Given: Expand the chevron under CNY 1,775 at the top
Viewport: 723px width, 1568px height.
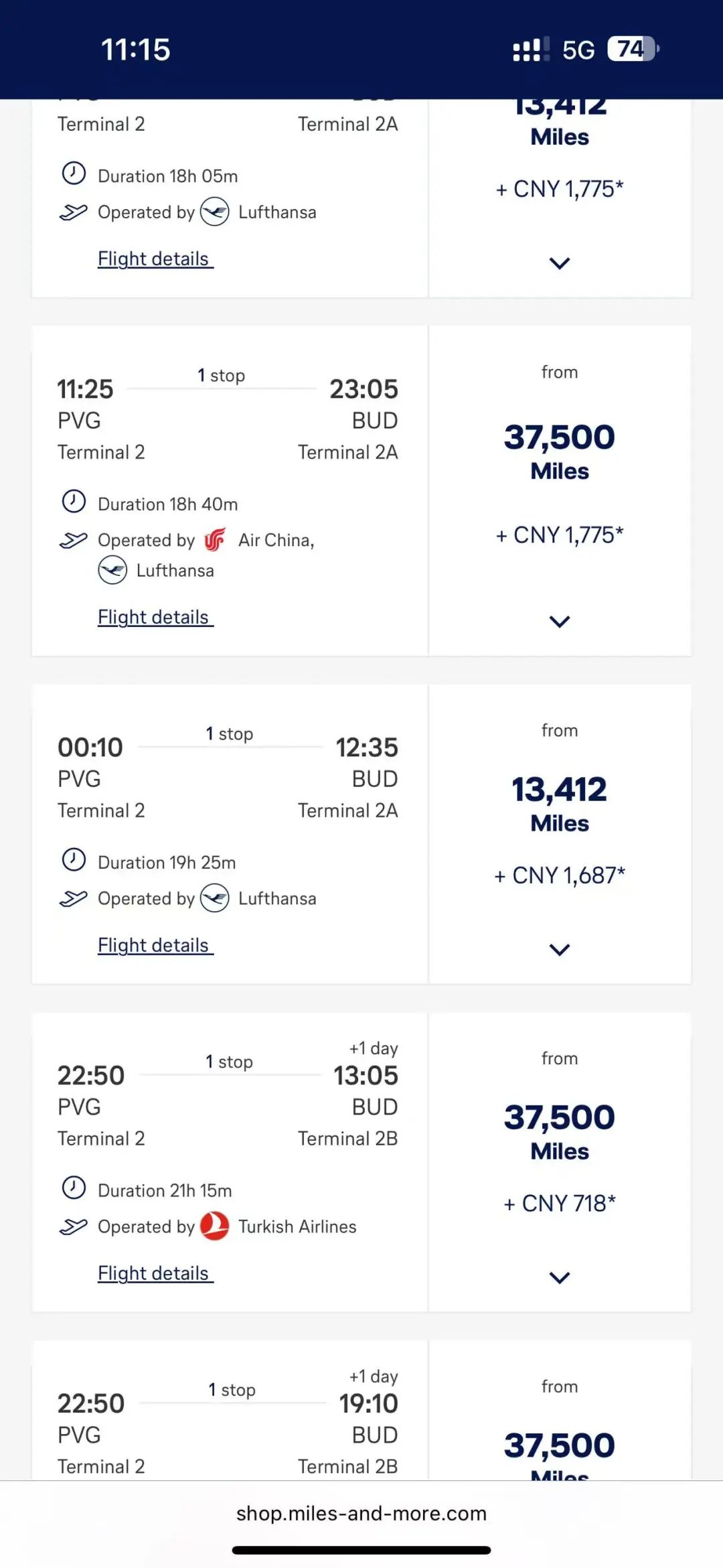Looking at the screenshot, I should 560,263.
